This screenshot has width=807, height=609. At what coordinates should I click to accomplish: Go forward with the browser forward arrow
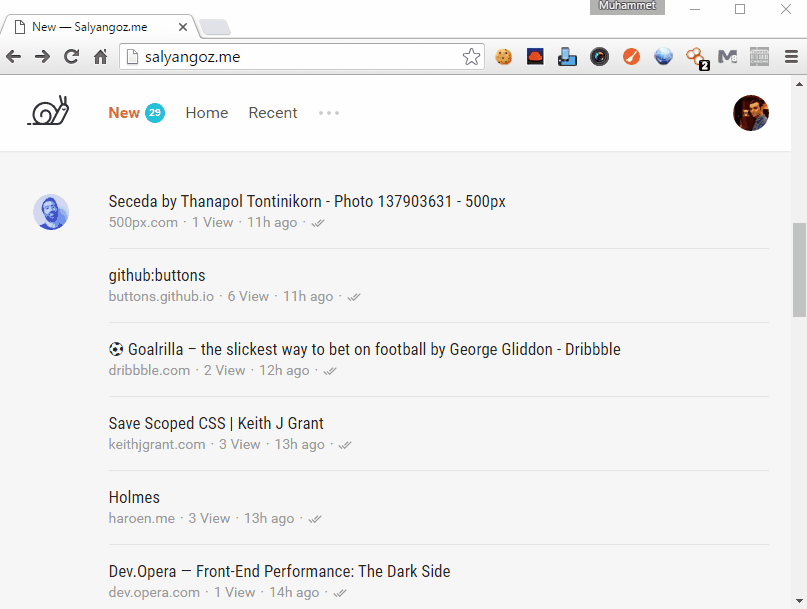(43, 57)
